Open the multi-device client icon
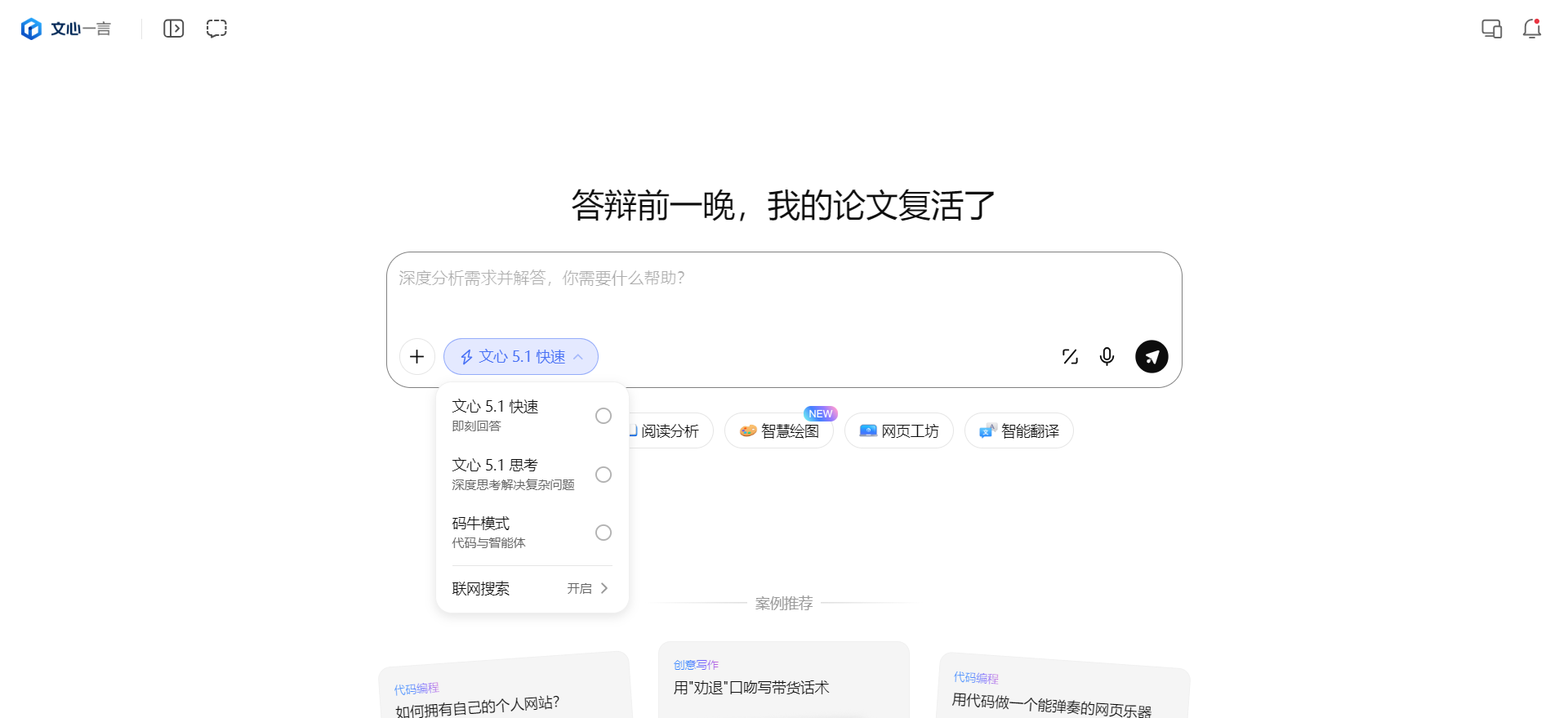1568x718 pixels. click(1491, 29)
